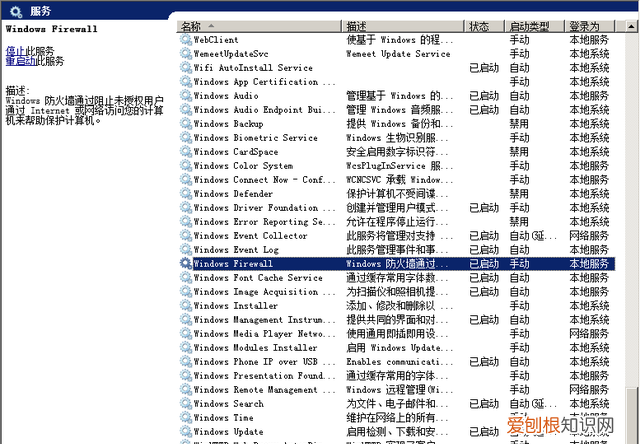Click the gear icon beside Windows Biometric Service

(x=186, y=138)
